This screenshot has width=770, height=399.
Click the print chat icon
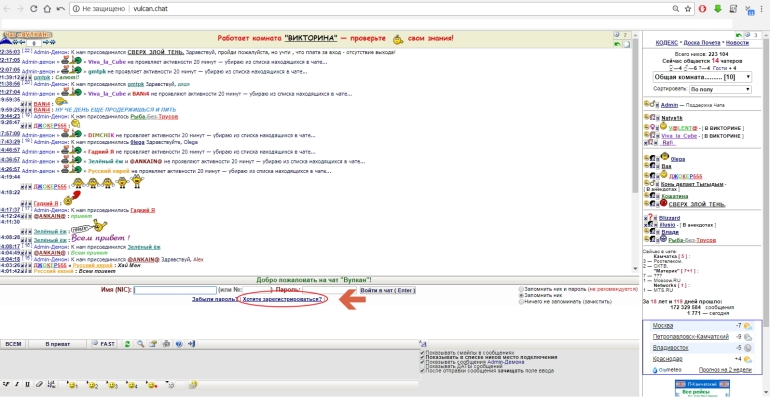point(166,344)
